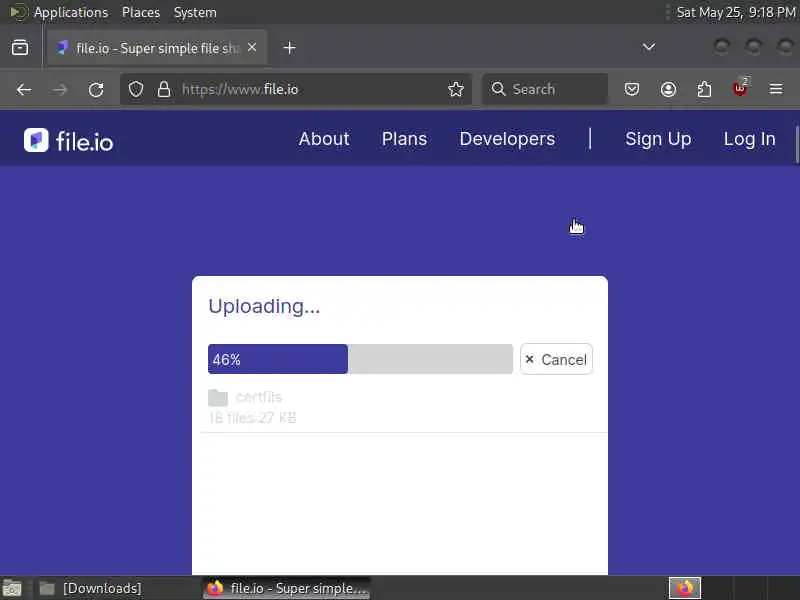The image size is (800, 600).
Task: Click the show desktop icon in bottom panel
Action: (12, 588)
